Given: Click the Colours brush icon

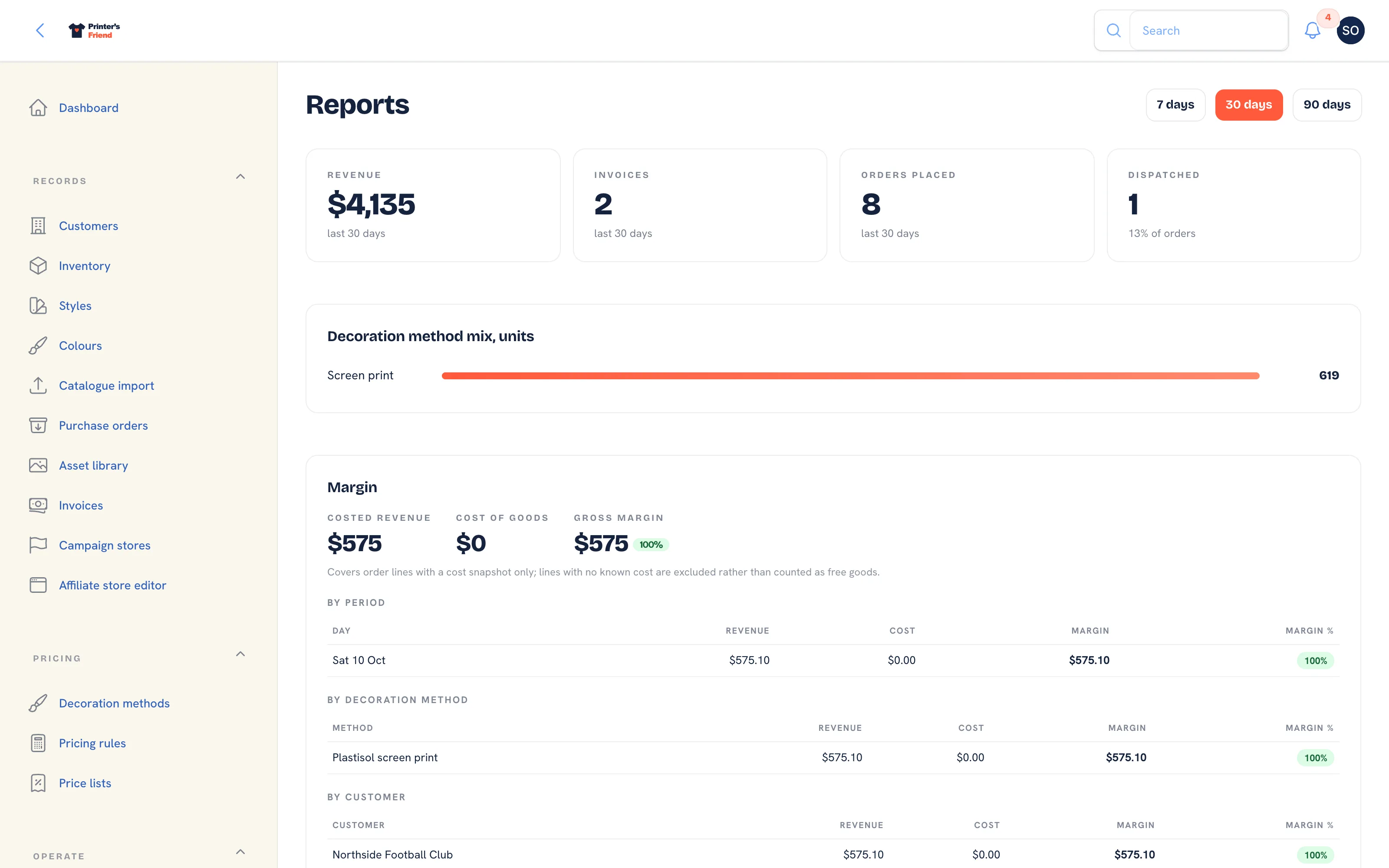Looking at the screenshot, I should coord(38,345).
